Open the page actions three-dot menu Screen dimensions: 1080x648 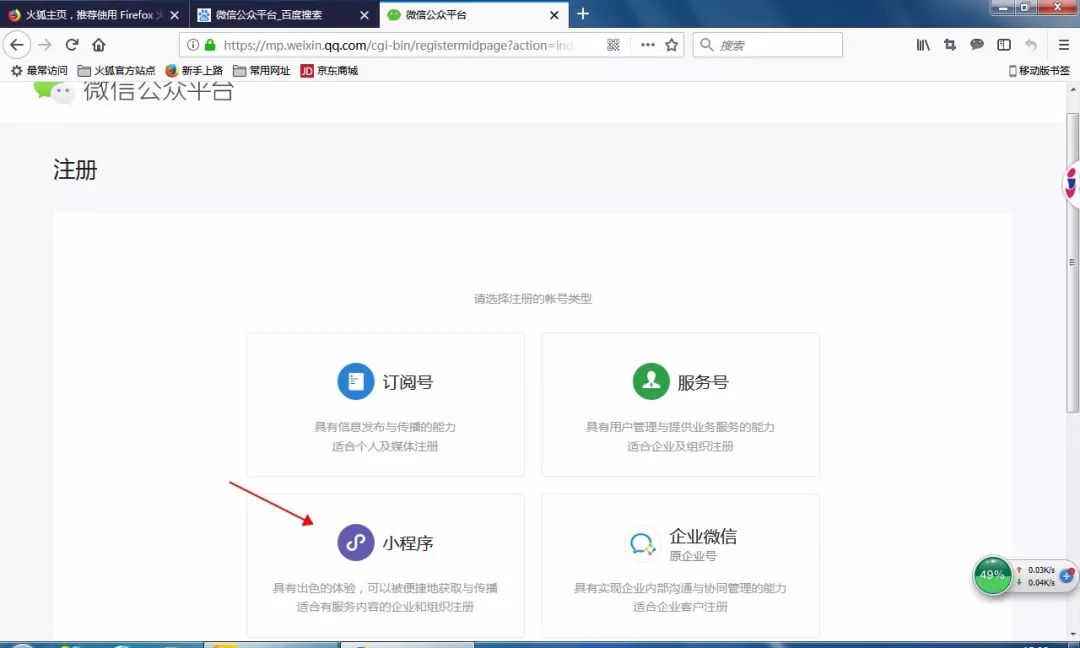pos(647,45)
